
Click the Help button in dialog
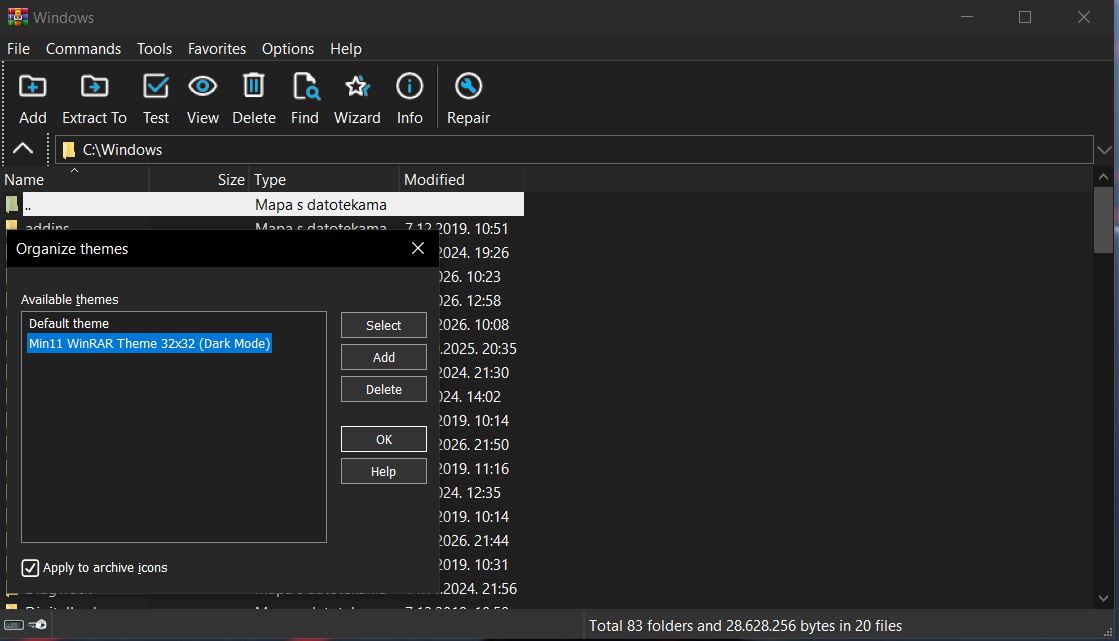pos(384,471)
